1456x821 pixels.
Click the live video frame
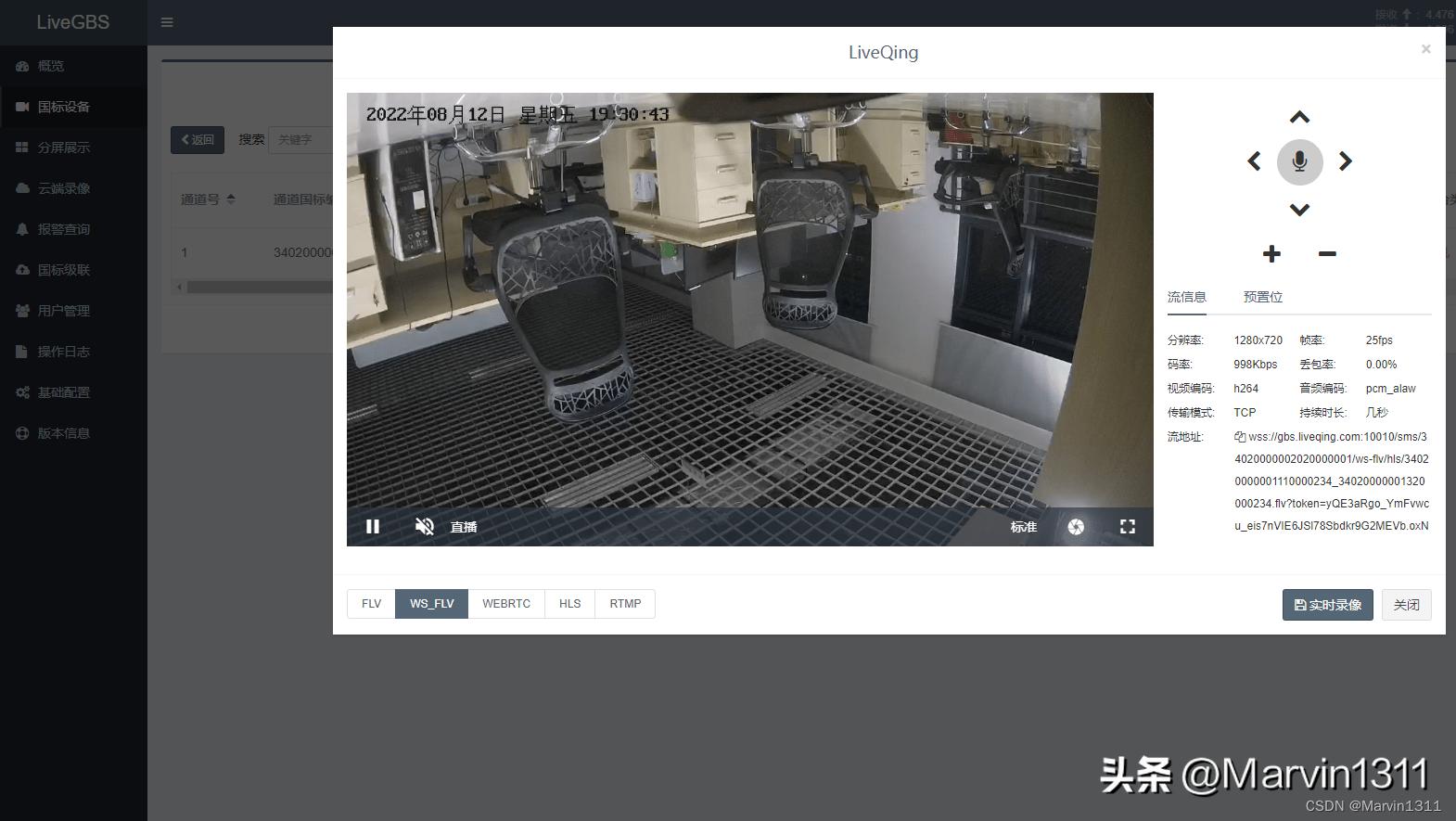click(749, 319)
